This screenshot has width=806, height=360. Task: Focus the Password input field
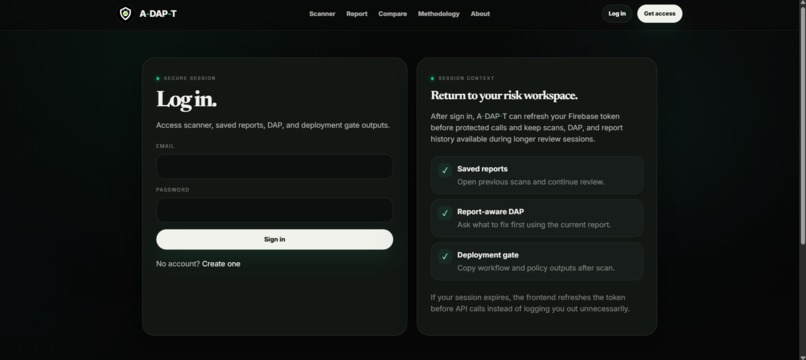(x=274, y=210)
